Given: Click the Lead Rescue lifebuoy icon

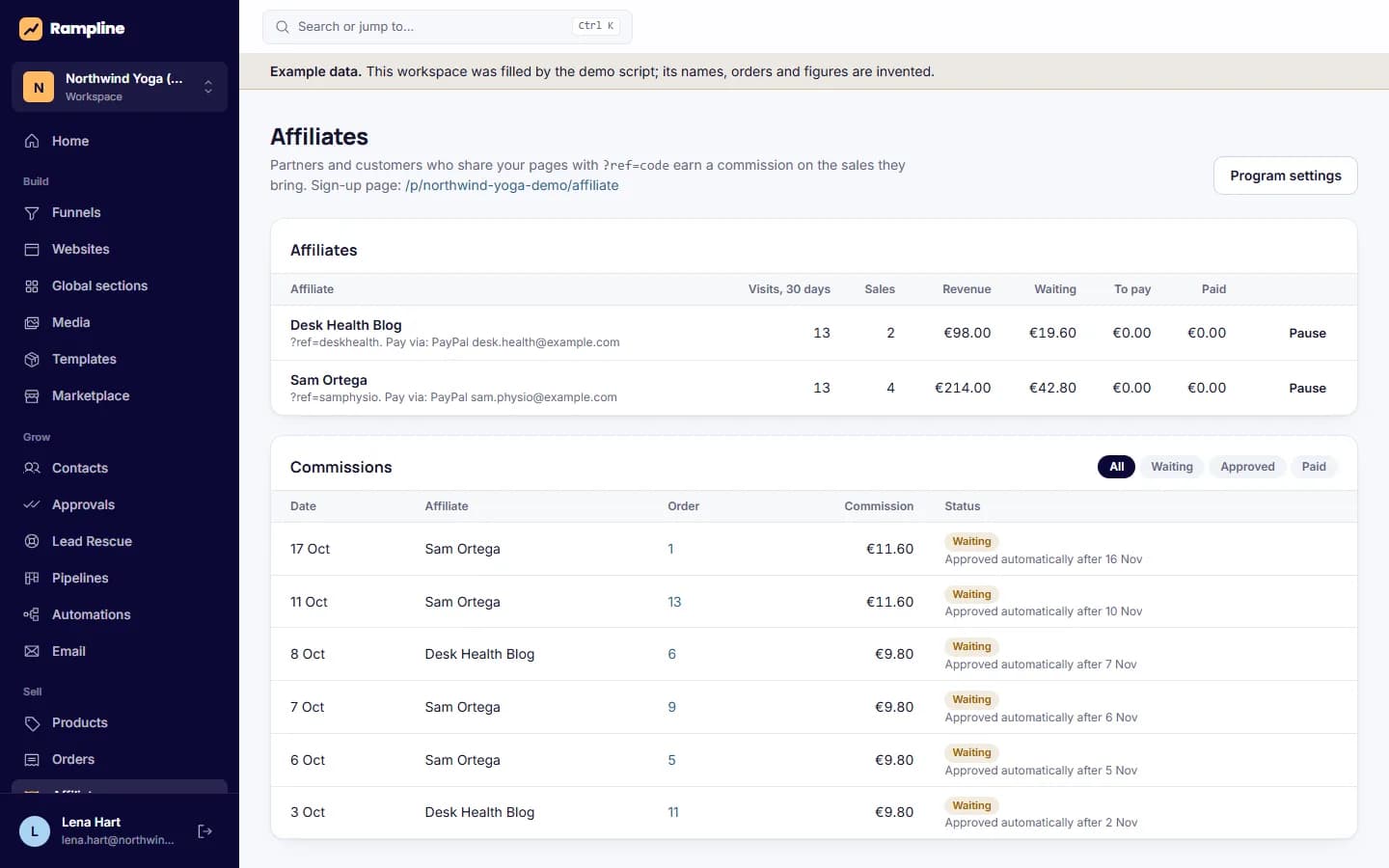Looking at the screenshot, I should (x=32, y=541).
